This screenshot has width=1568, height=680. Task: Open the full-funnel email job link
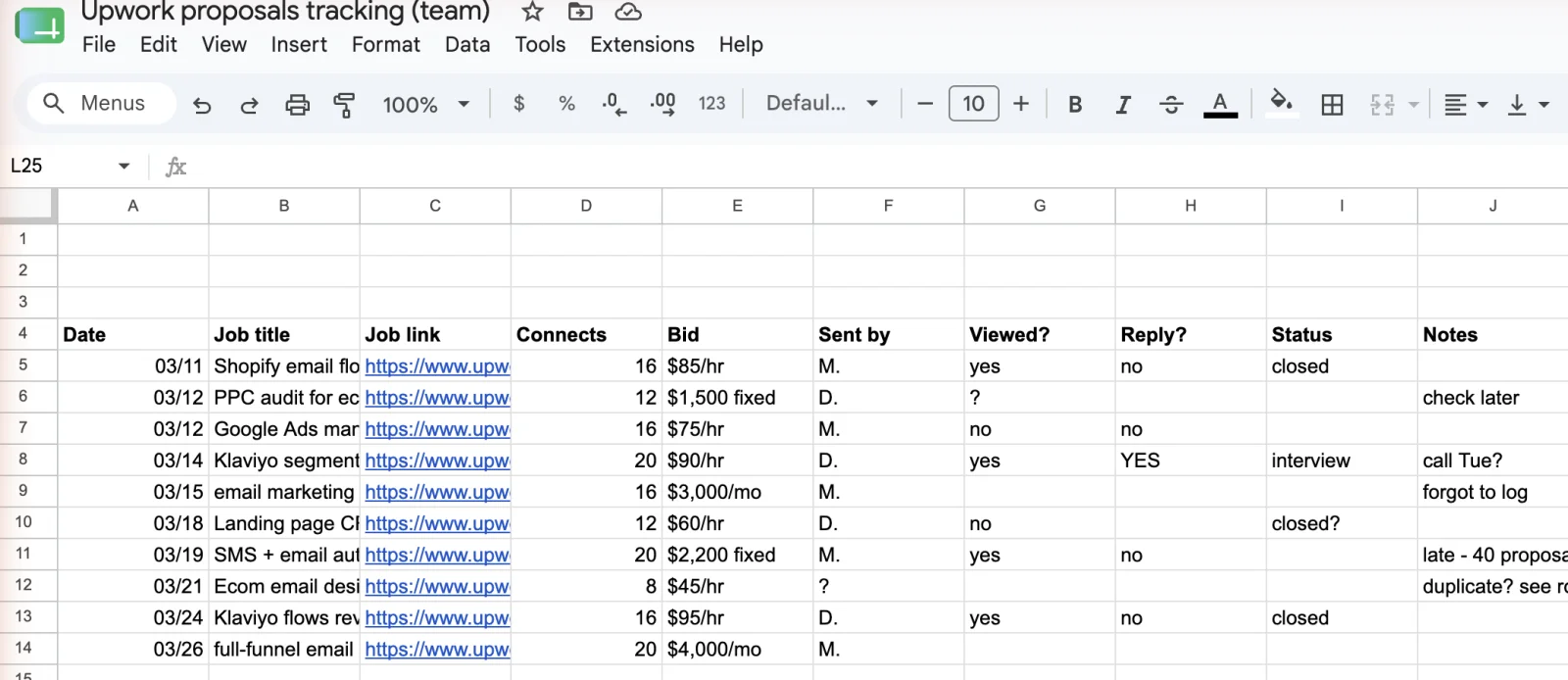437,649
